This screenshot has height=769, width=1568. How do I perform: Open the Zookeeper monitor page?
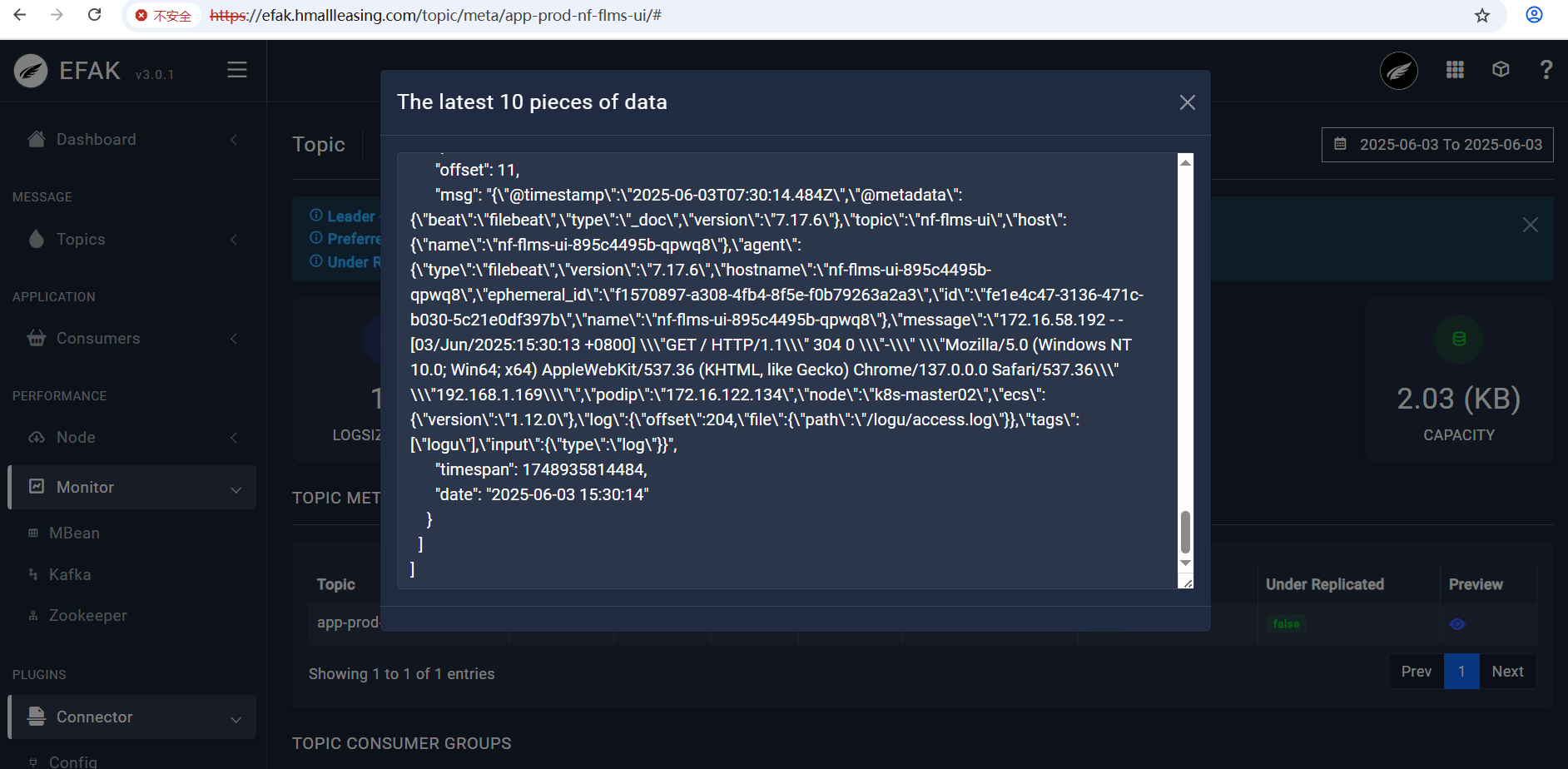coord(87,616)
